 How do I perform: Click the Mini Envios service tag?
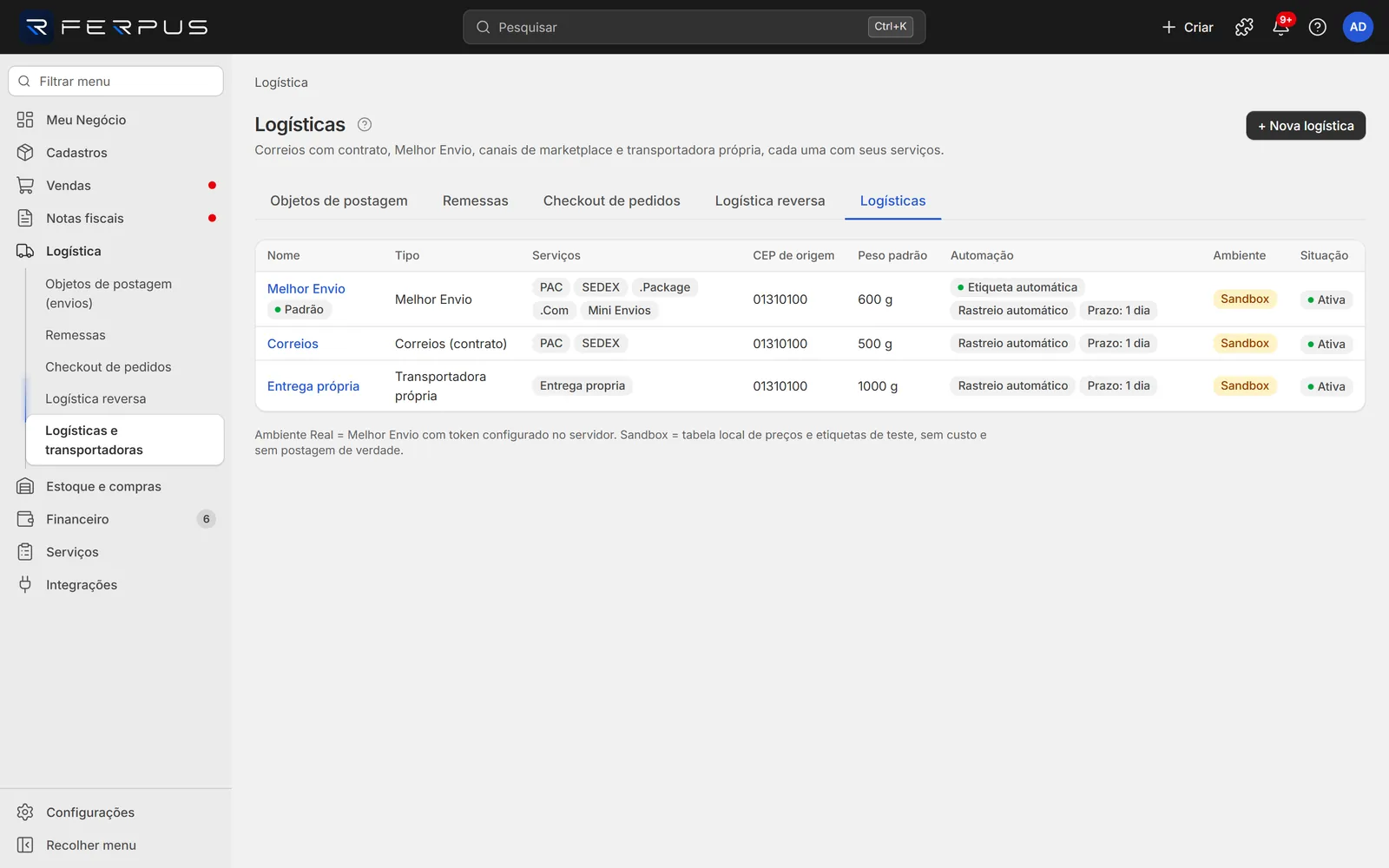pyautogui.click(x=619, y=311)
